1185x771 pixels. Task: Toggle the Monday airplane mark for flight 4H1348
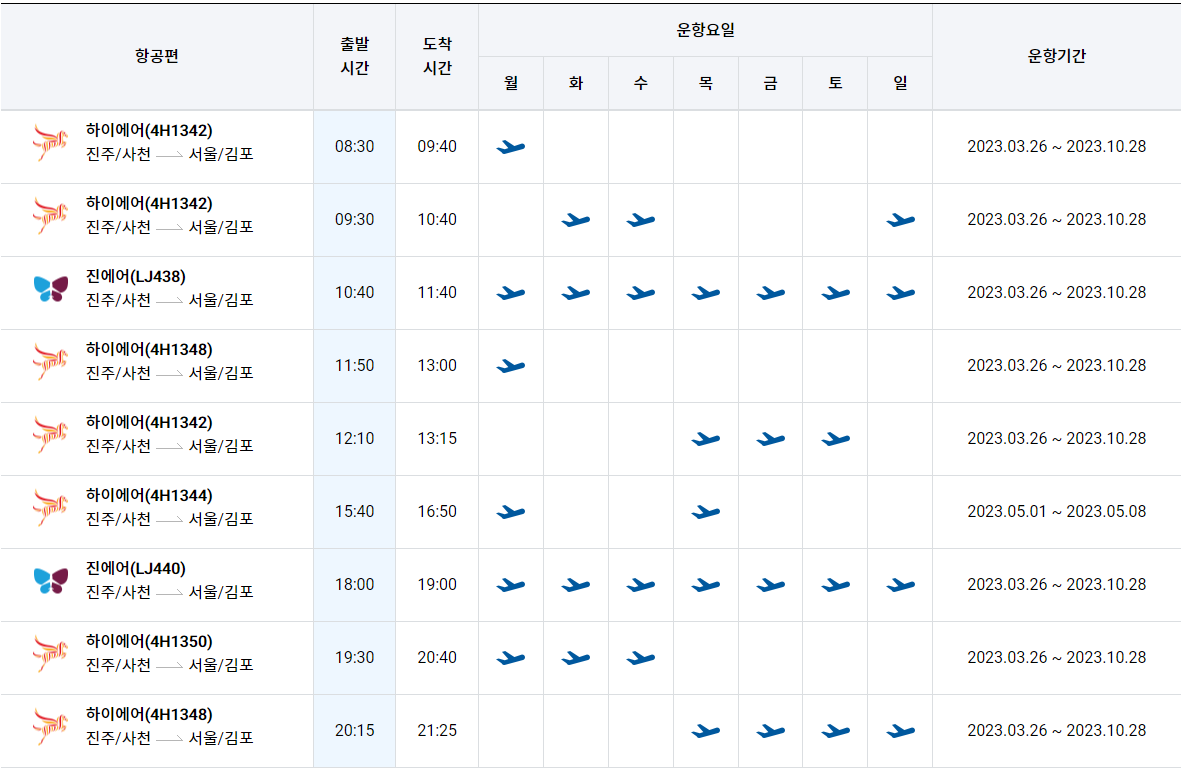click(510, 365)
